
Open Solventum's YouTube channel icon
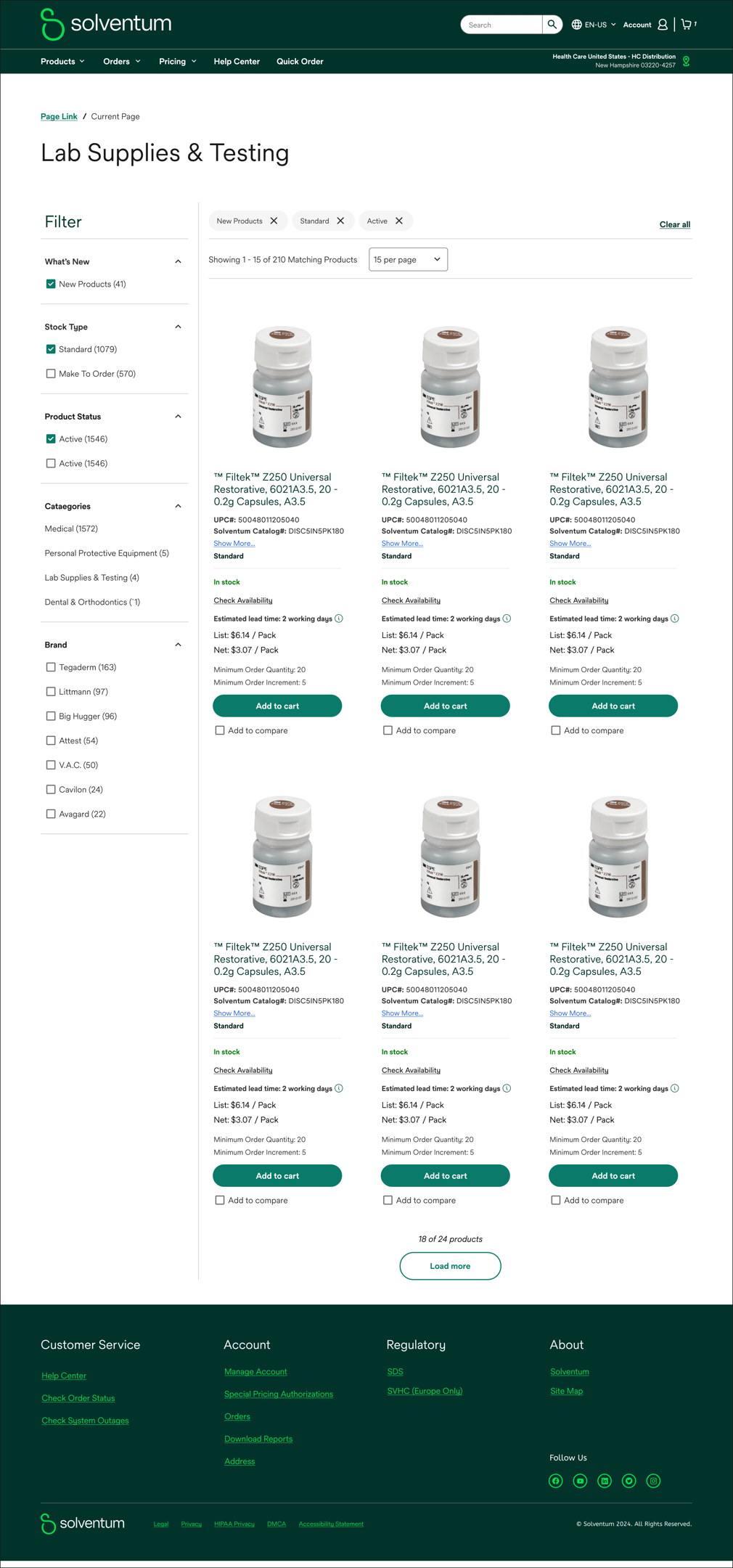[580, 1481]
